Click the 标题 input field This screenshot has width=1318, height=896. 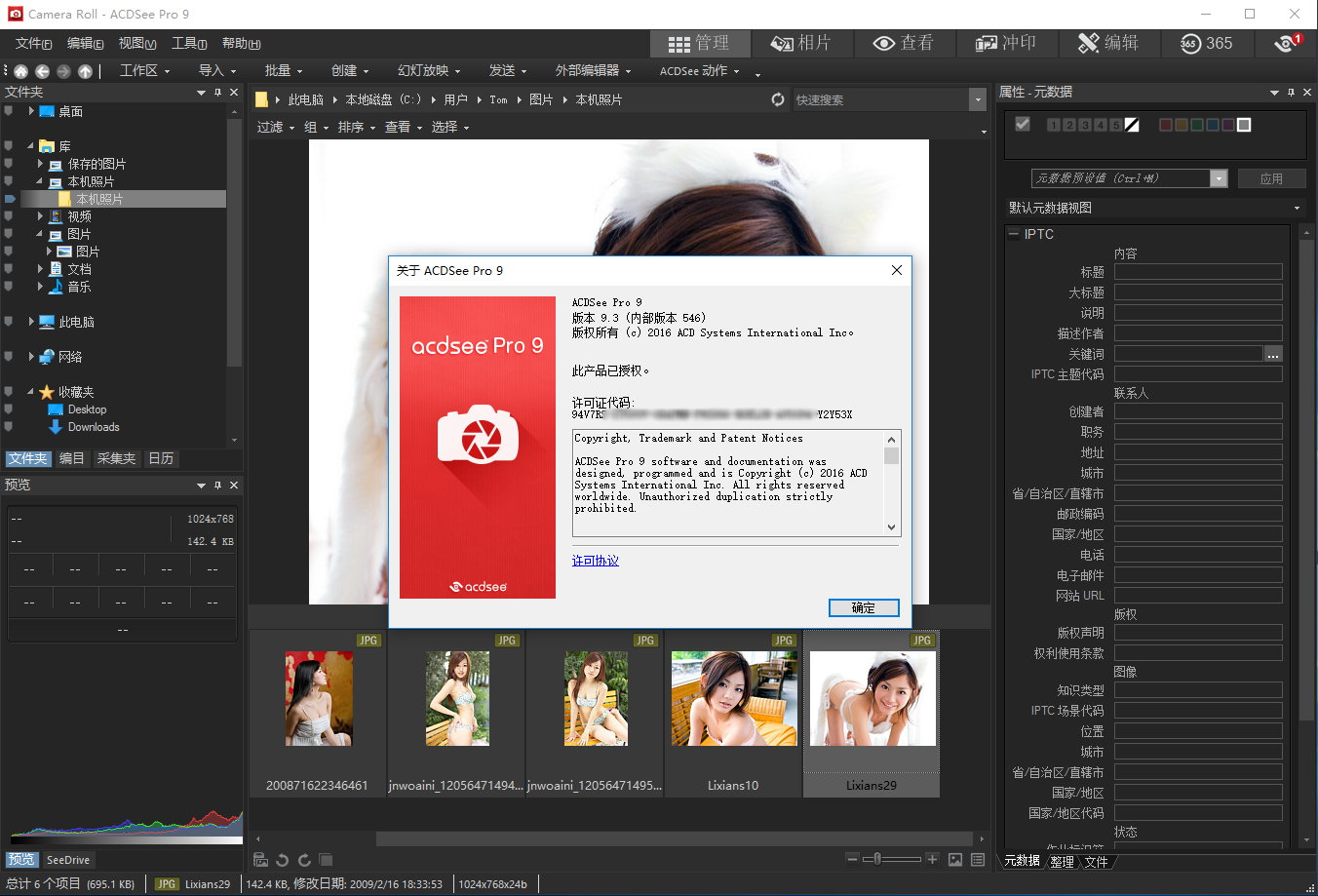point(1198,272)
